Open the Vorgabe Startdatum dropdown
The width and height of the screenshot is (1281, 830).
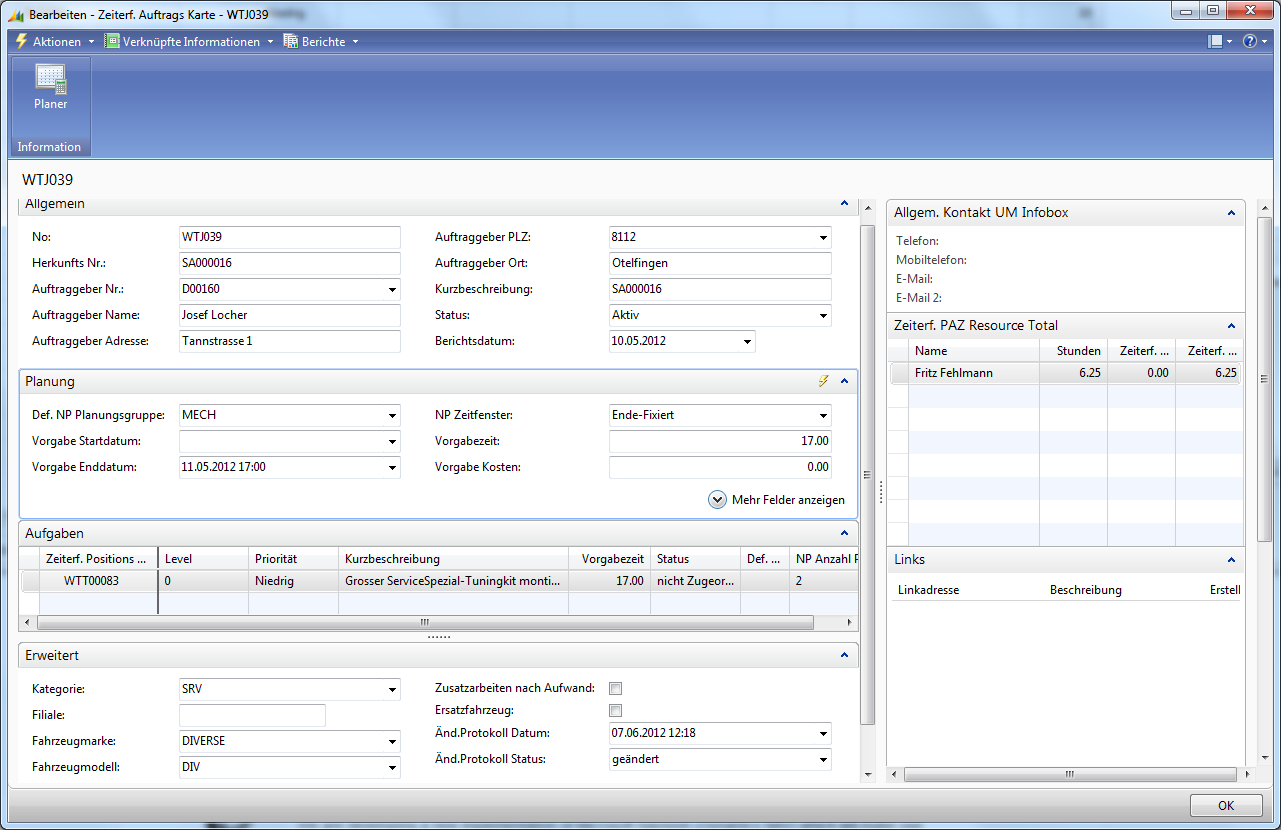[391, 441]
